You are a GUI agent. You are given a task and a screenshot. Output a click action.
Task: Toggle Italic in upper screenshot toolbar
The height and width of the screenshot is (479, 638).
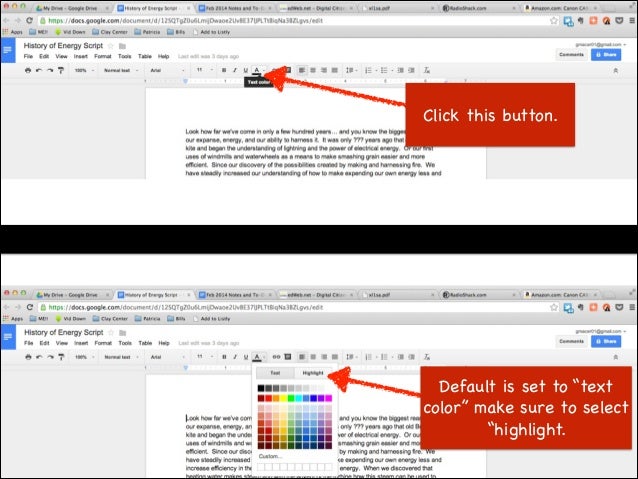[x=235, y=70]
